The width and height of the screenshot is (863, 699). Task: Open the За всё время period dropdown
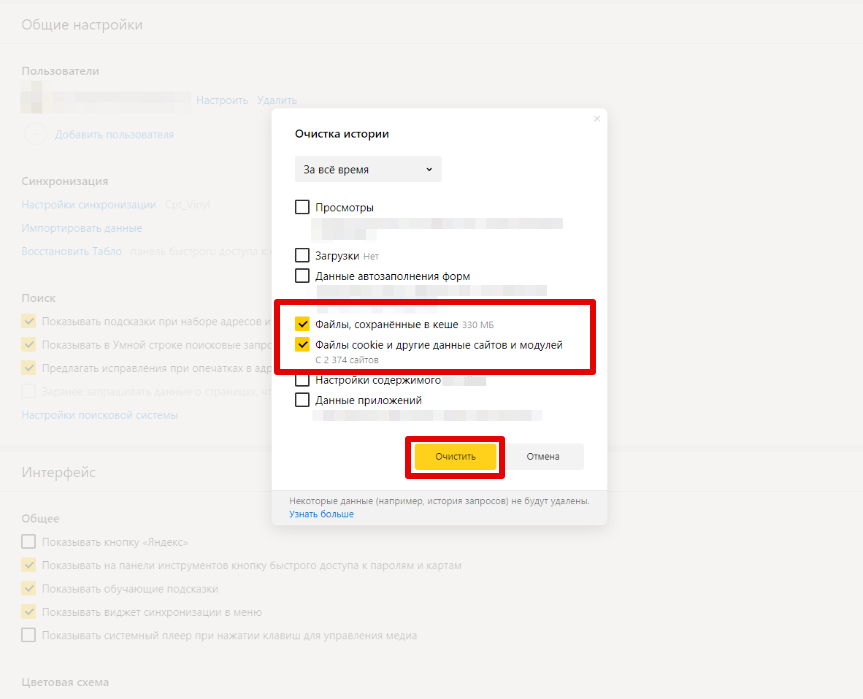(x=368, y=170)
